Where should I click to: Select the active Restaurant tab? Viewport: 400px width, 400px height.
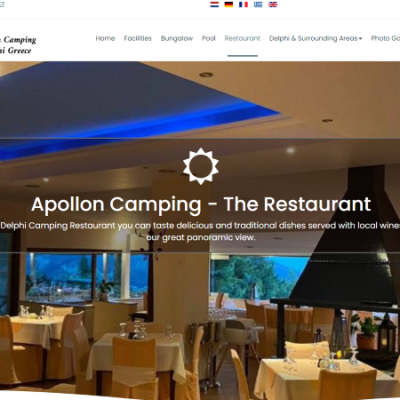point(242,38)
